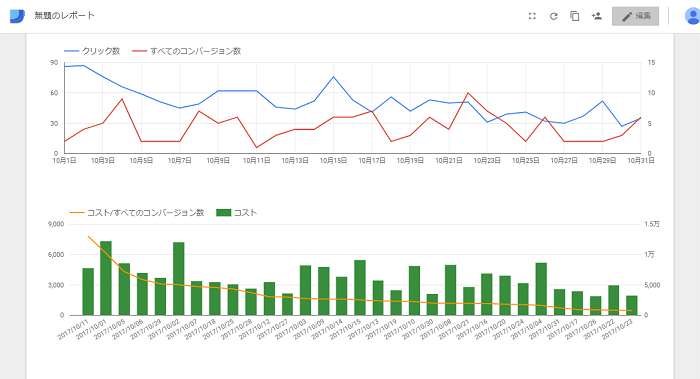Click the 編集 edit button
This screenshot has width=700, height=379.
tap(635, 16)
